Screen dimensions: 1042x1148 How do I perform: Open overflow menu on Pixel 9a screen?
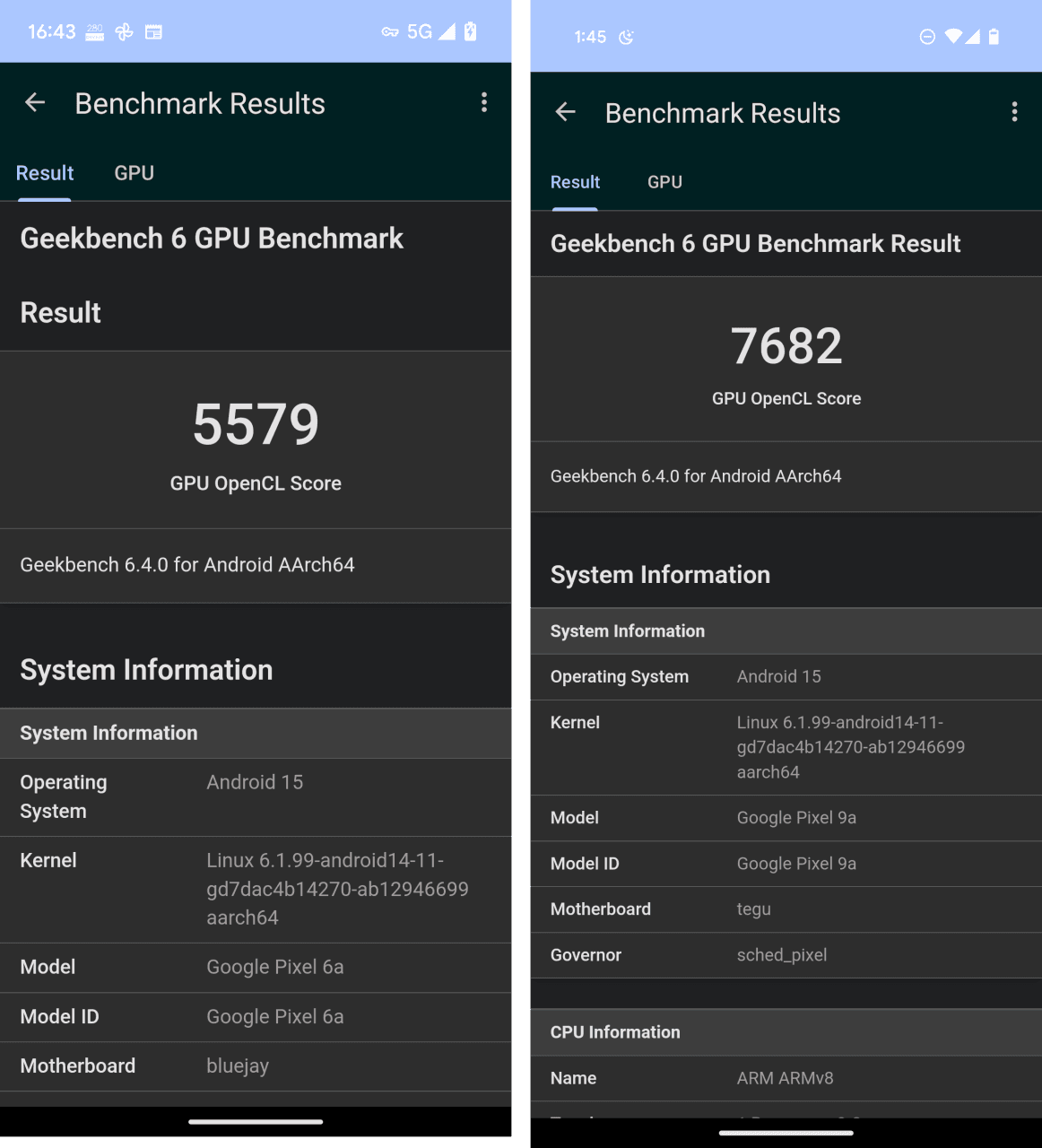pos(1014,111)
